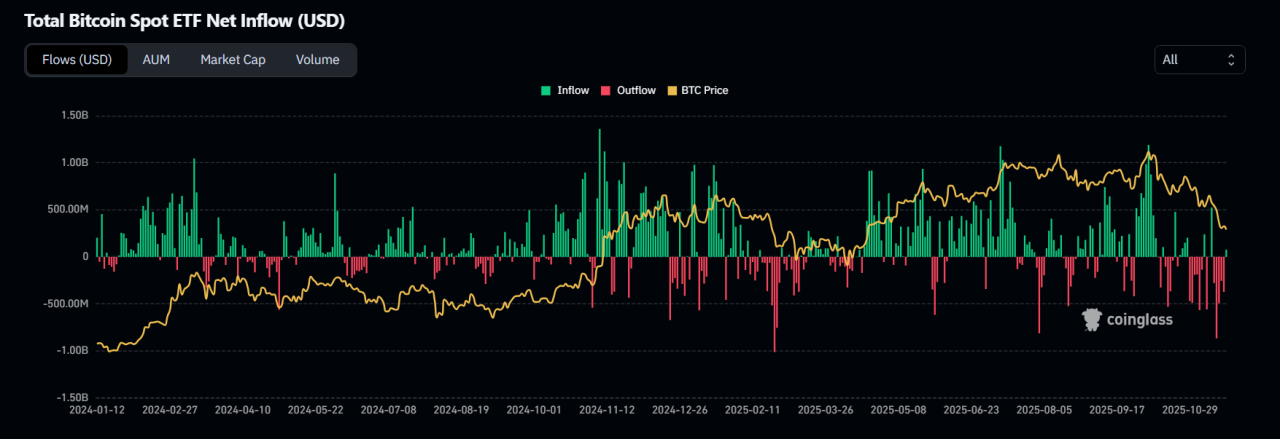1280x439 pixels.
Task: Click the up-down chevron in the All selector
Action: [x=1232, y=59]
